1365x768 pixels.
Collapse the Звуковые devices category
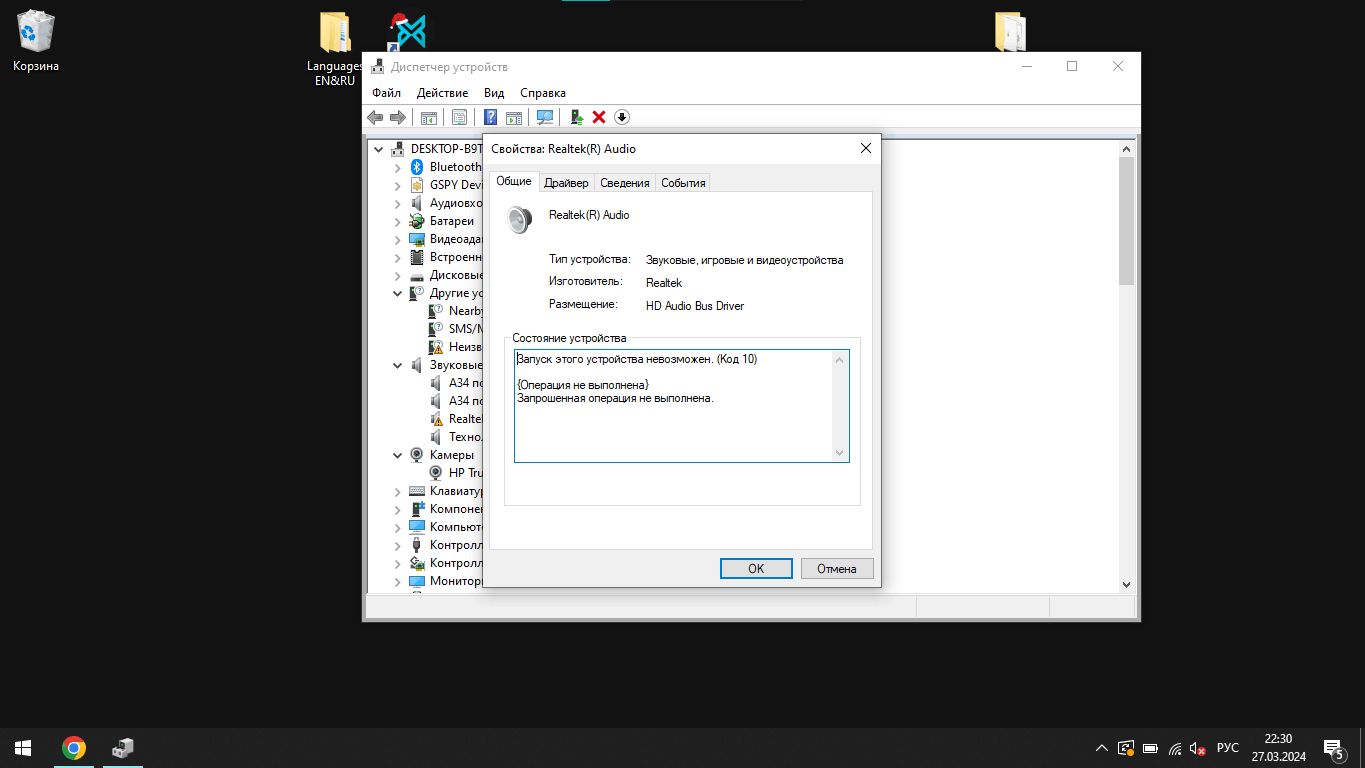[x=397, y=365]
